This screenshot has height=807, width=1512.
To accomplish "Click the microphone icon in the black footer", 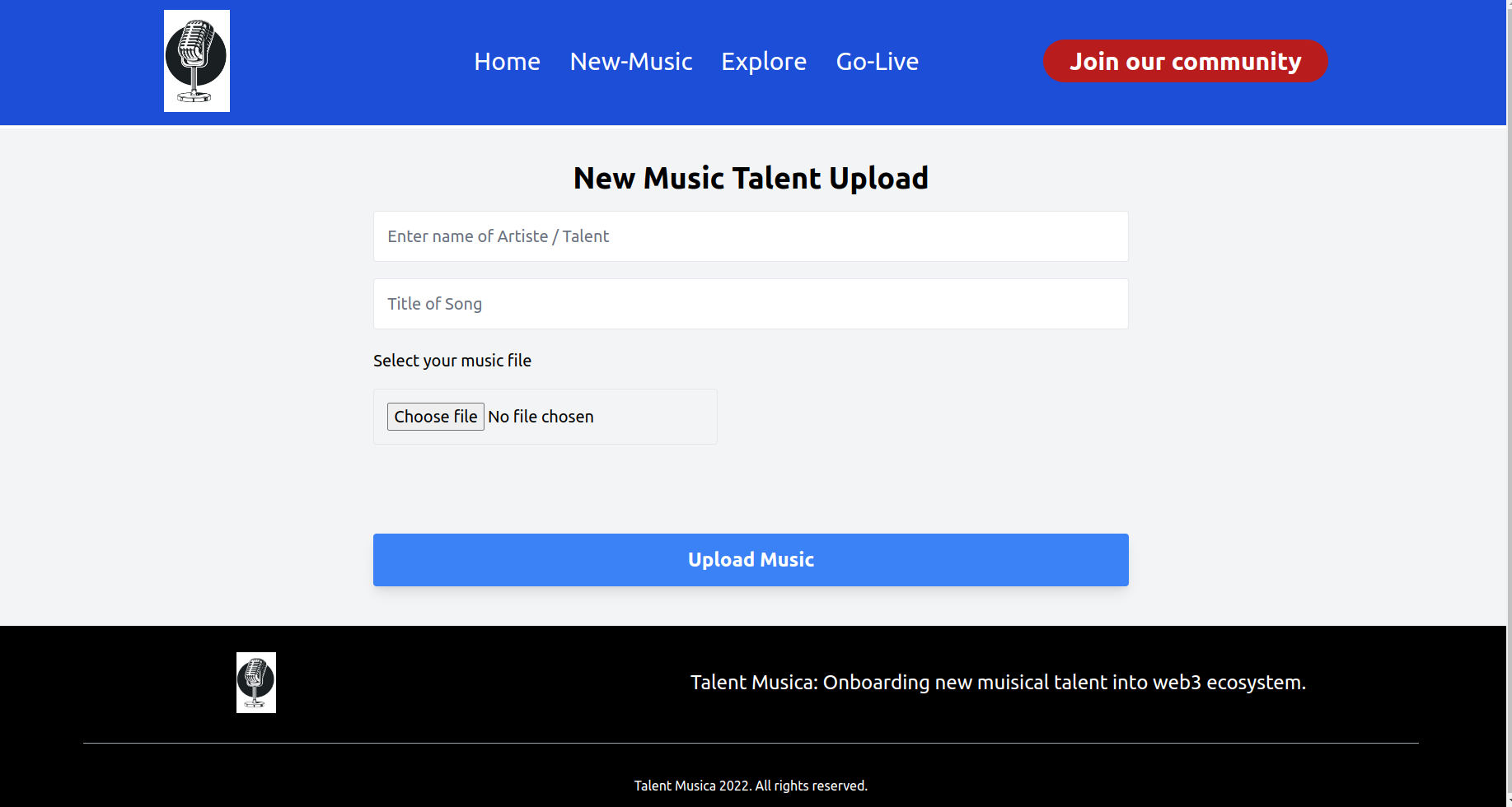I will (255, 682).
